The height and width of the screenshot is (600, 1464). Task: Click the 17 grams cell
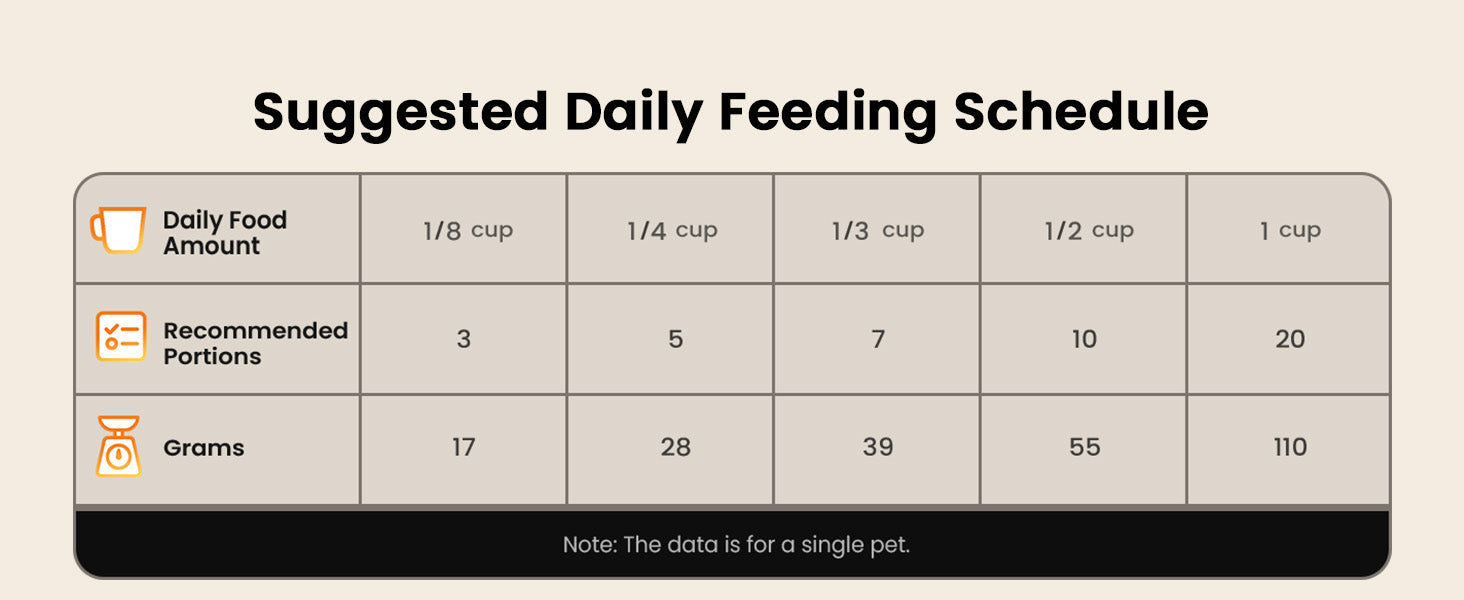[x=464, y=447]
